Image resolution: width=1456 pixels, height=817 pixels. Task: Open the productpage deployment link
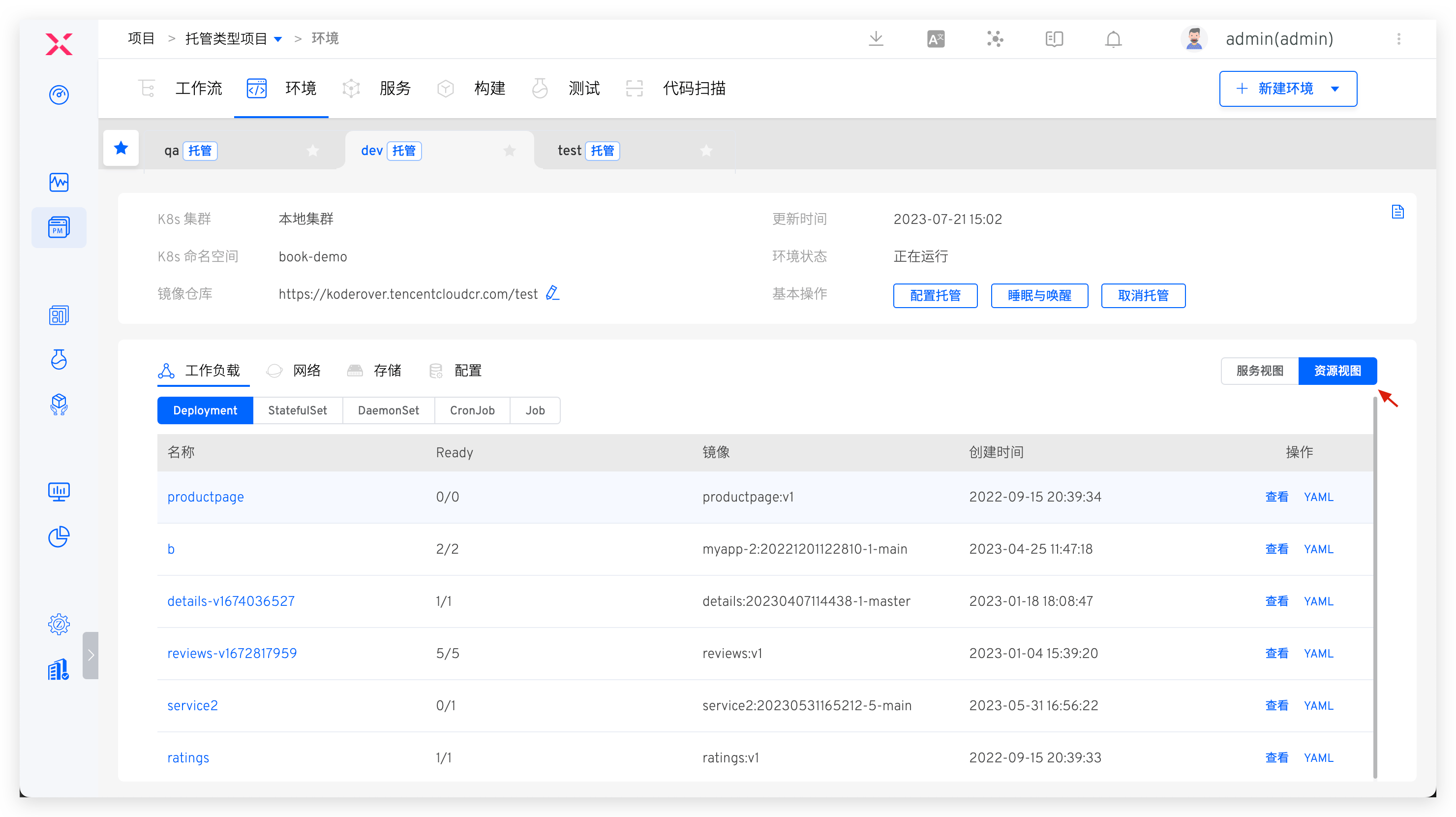205,497
